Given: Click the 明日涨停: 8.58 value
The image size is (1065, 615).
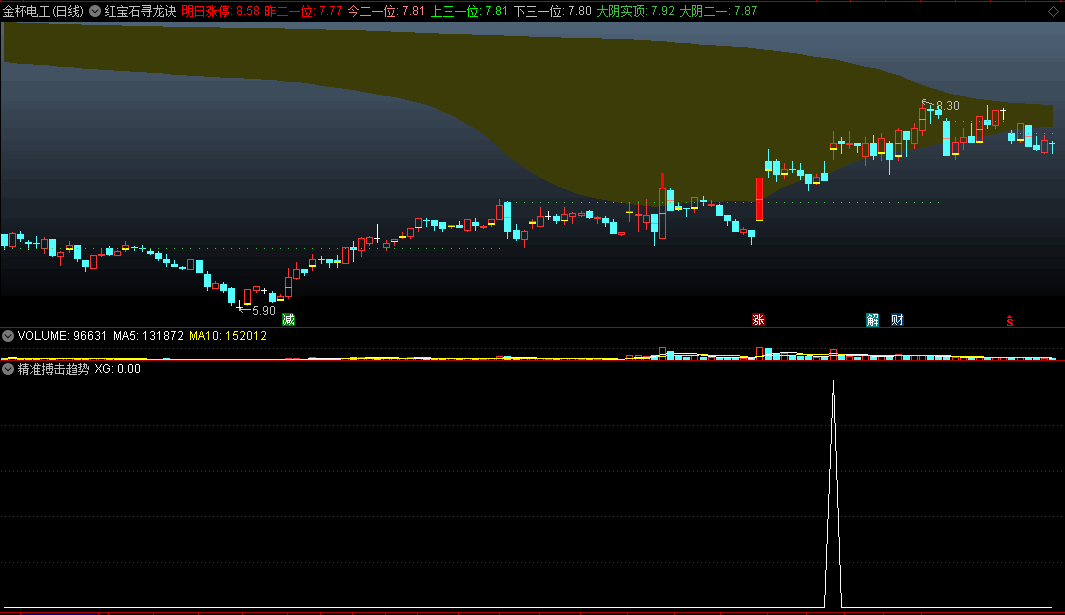Looking at the screenshot, I should [221, 11].
